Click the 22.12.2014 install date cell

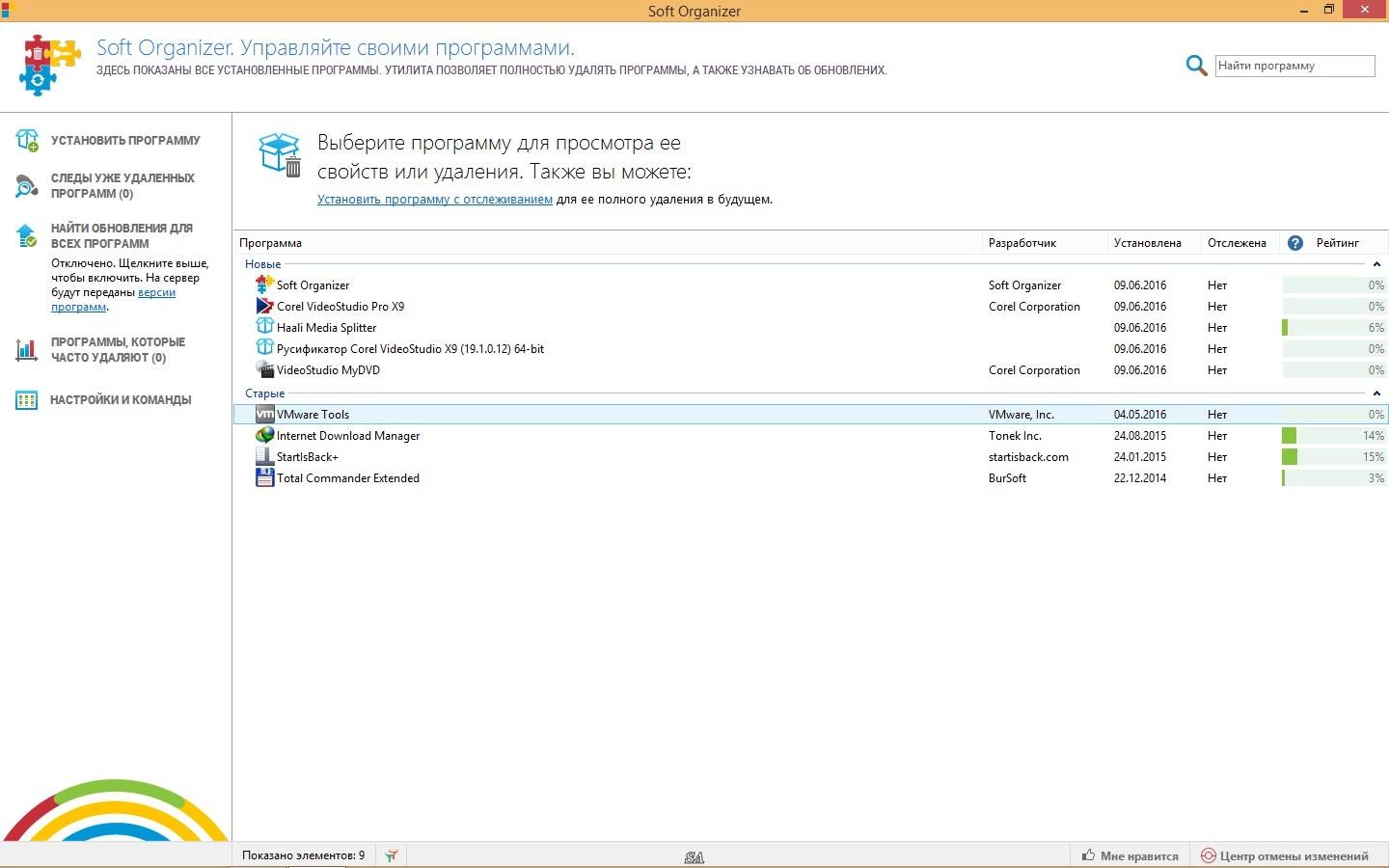pyautogui.click(x=1140, y=478)
